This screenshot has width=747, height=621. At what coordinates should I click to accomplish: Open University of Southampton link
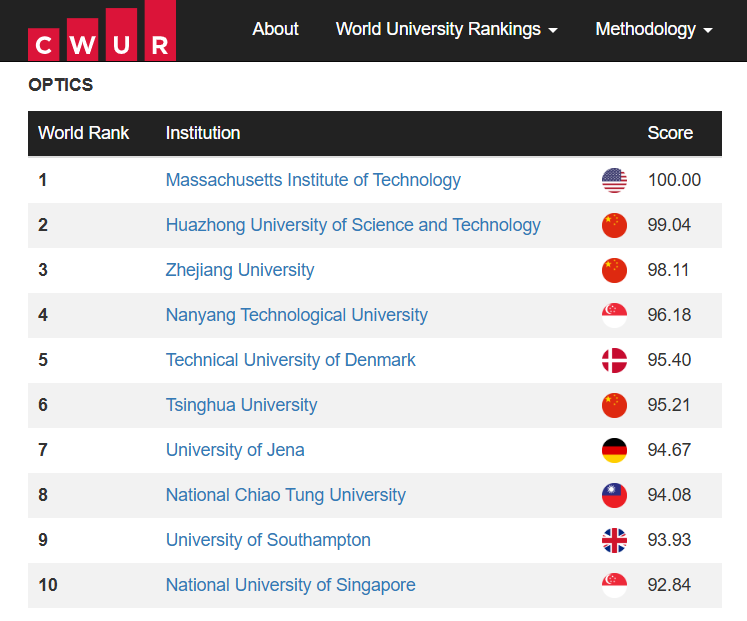click(x=268, y=540)
